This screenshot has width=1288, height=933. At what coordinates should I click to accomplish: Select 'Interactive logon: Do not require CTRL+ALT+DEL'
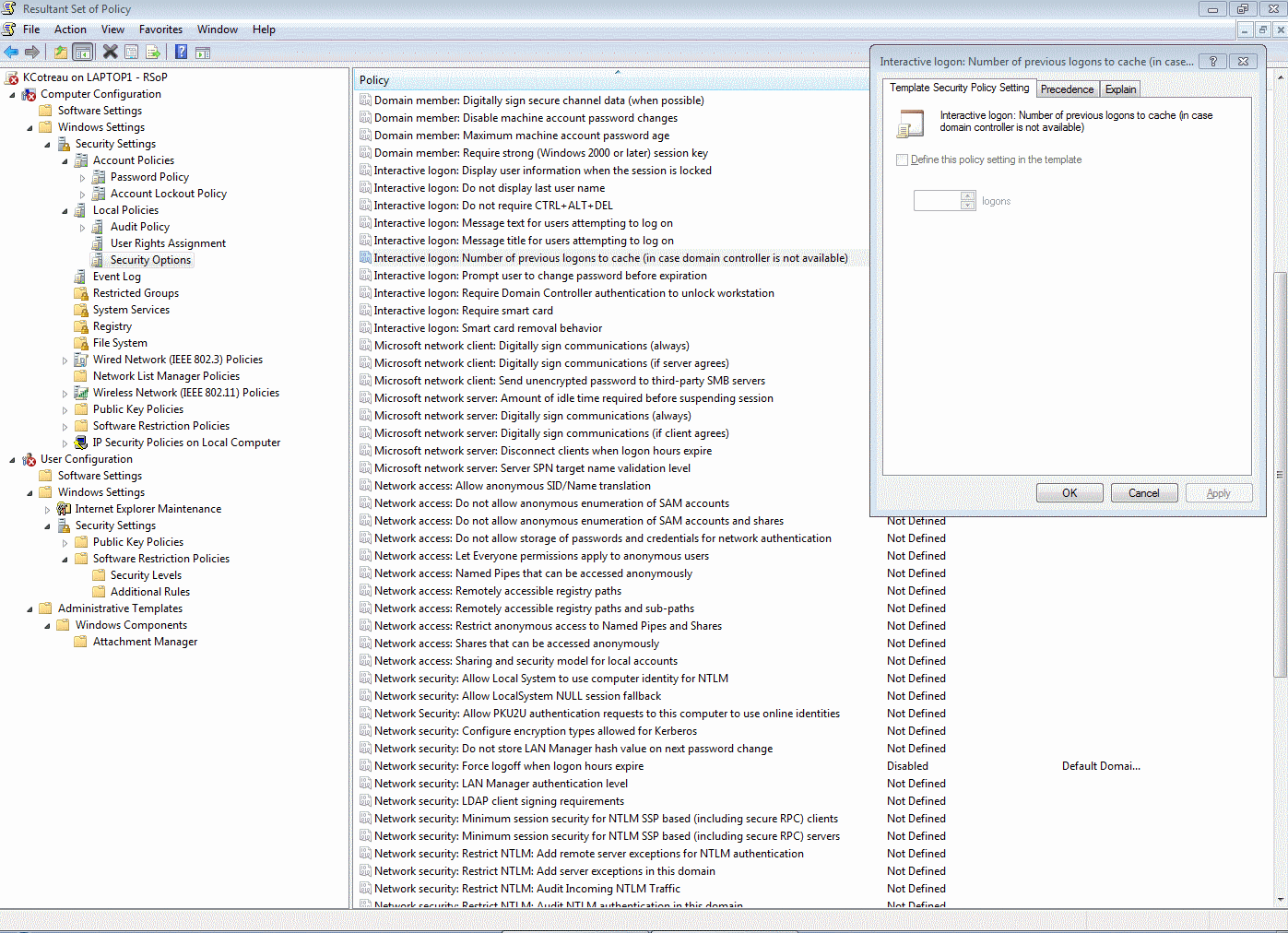point(493,206)
